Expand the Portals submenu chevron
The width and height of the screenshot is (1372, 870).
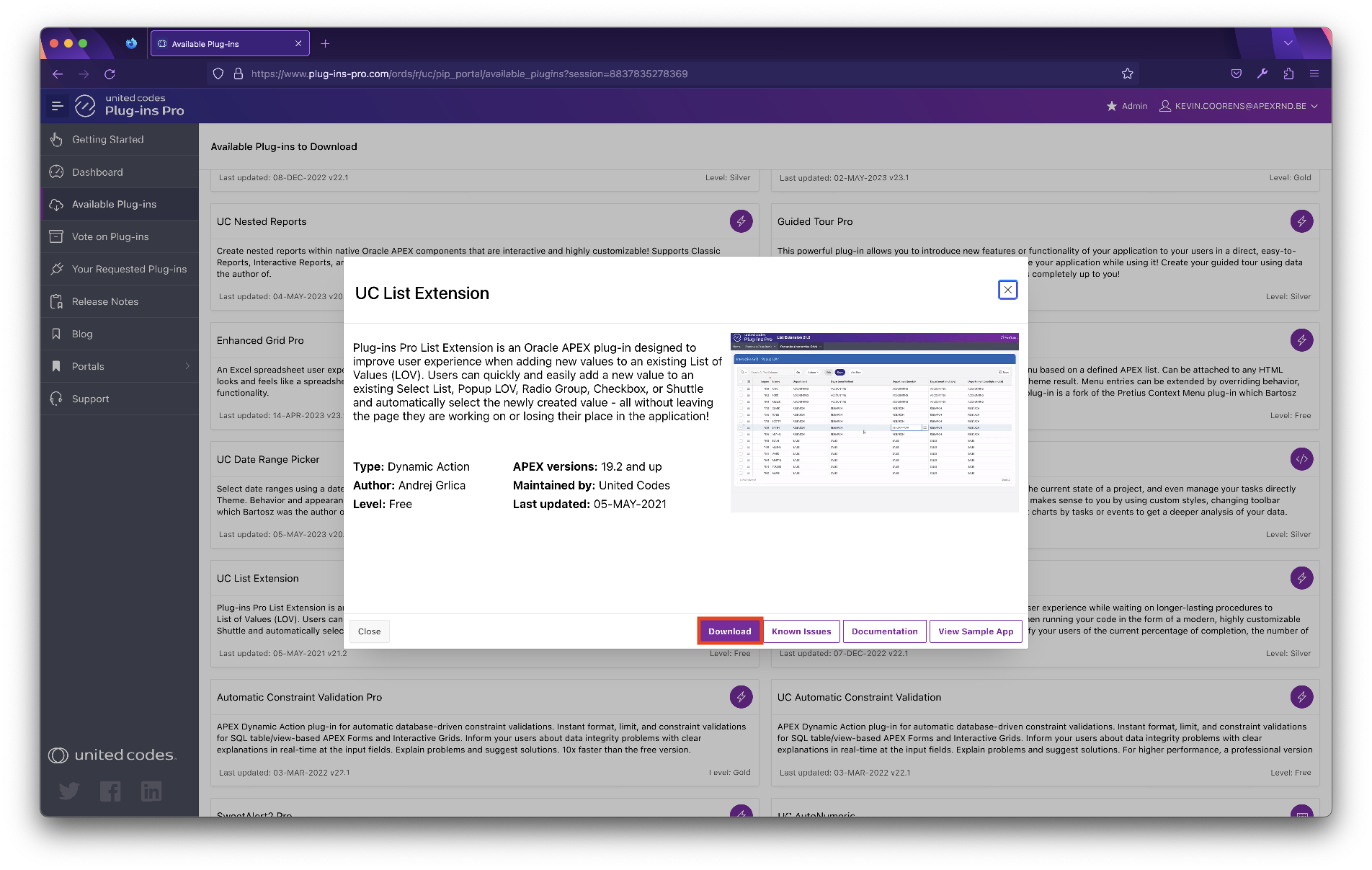(x=187, y=366)
